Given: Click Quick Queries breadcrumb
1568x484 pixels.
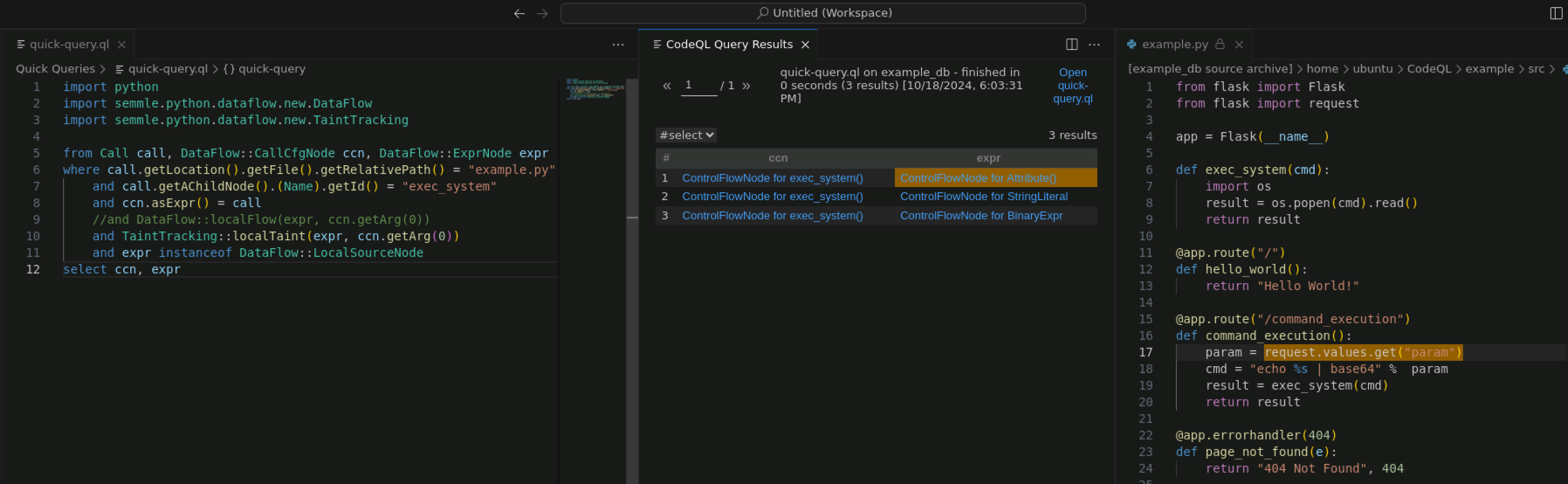Looking at the screenshot, I should pos(55,69).
